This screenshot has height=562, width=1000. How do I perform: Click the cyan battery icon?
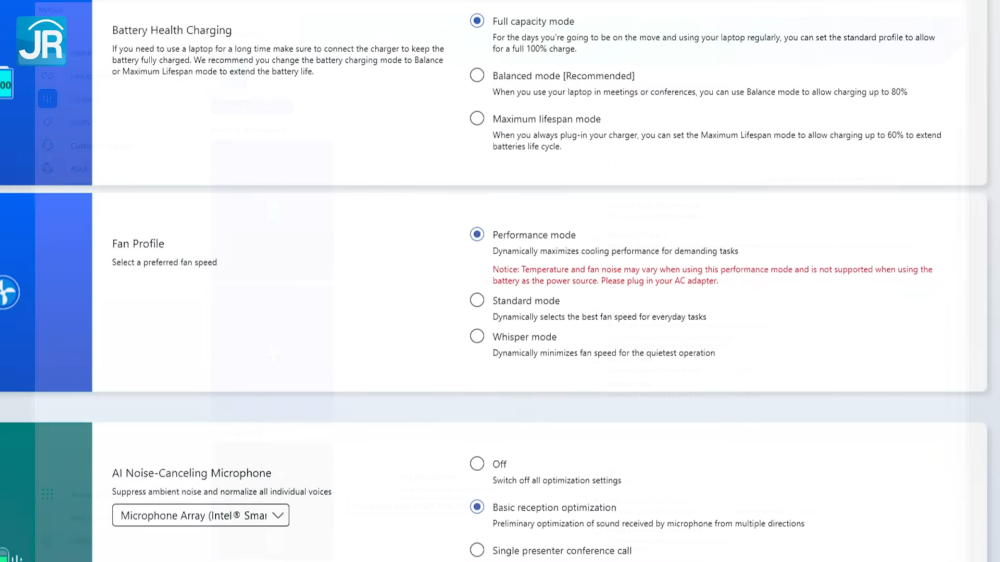(x=6, y=84)
